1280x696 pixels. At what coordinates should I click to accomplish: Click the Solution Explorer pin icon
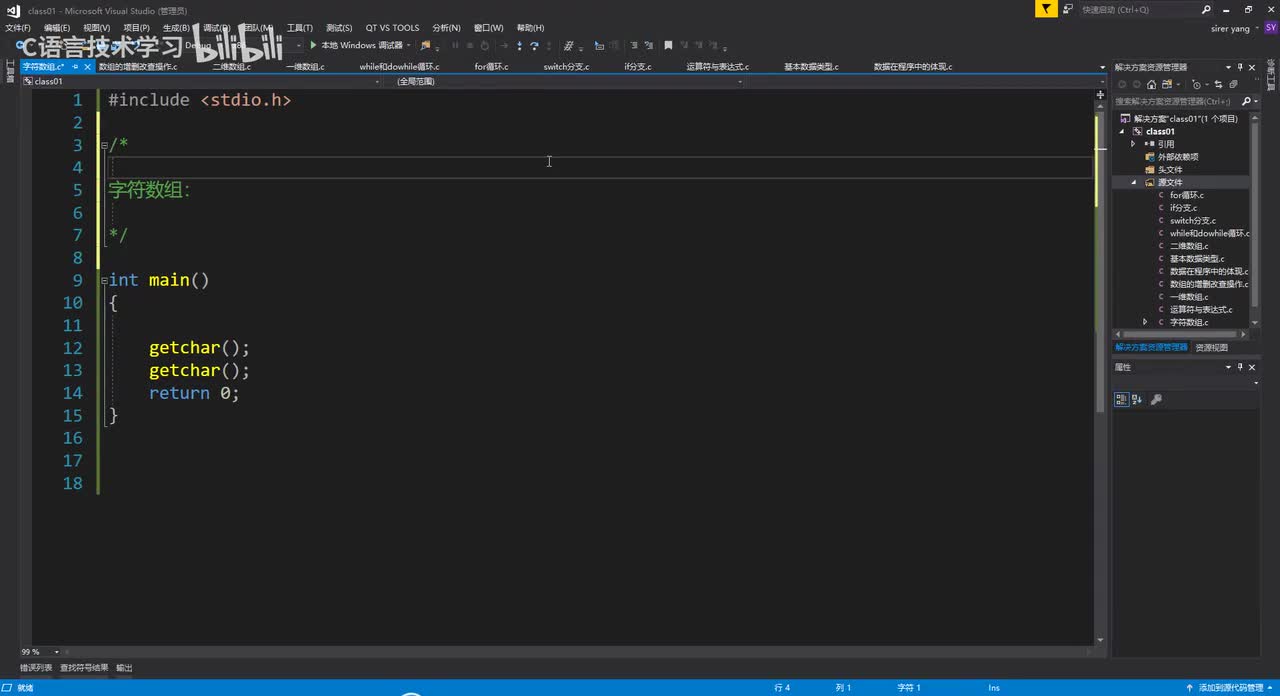pos(1240,67)
